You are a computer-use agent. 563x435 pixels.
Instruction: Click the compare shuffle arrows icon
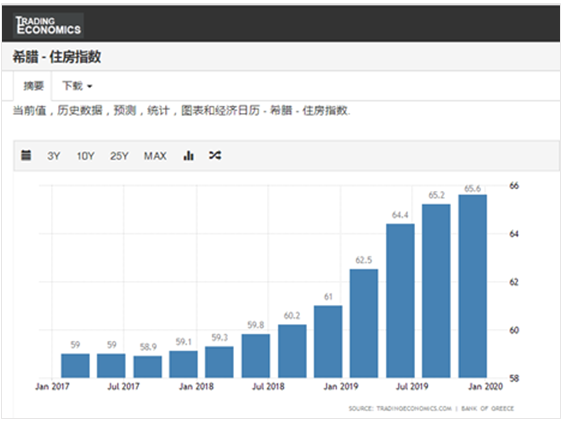pos(215,155)
